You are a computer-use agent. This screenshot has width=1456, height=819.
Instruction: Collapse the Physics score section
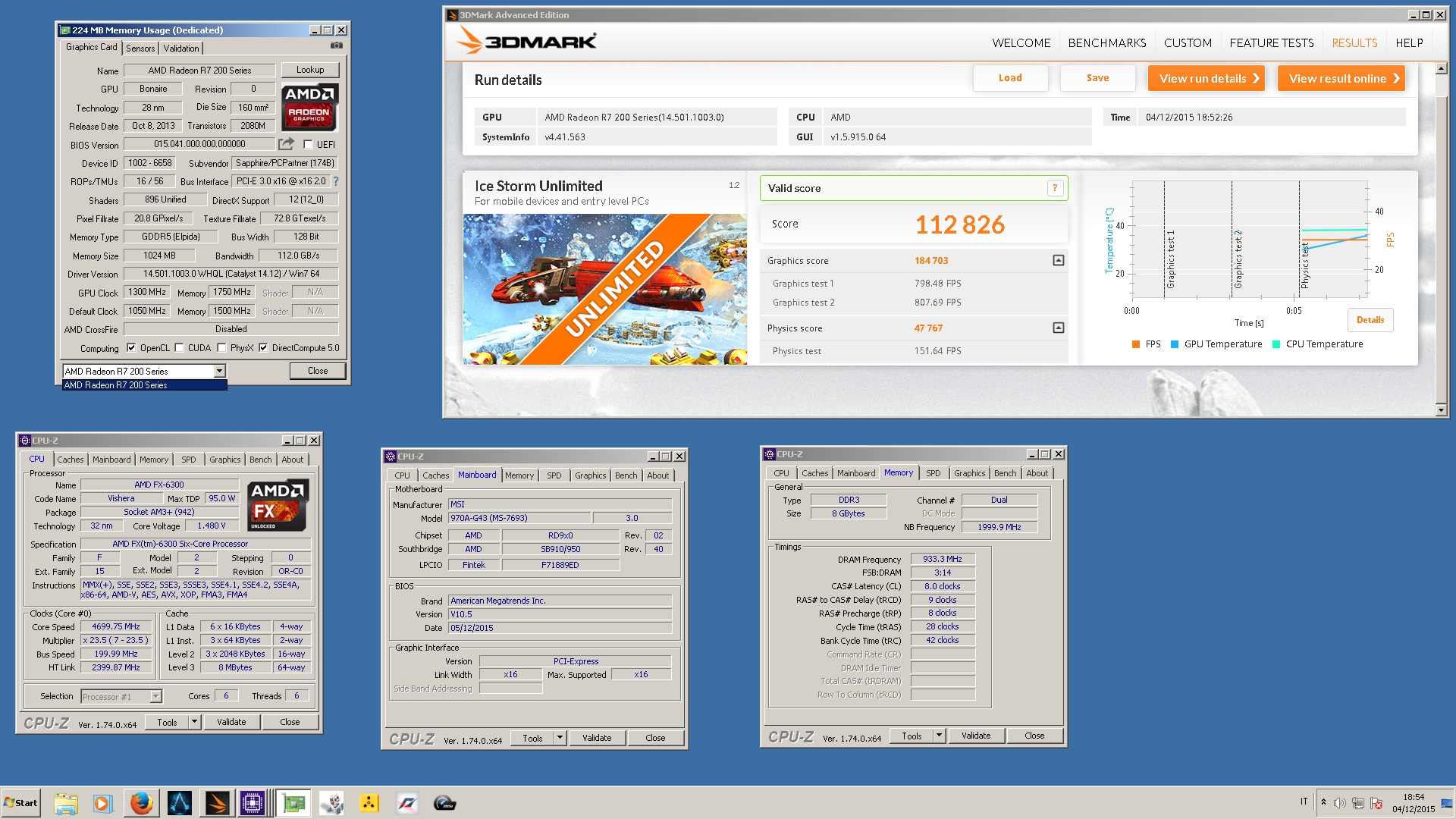(1059, 328)
